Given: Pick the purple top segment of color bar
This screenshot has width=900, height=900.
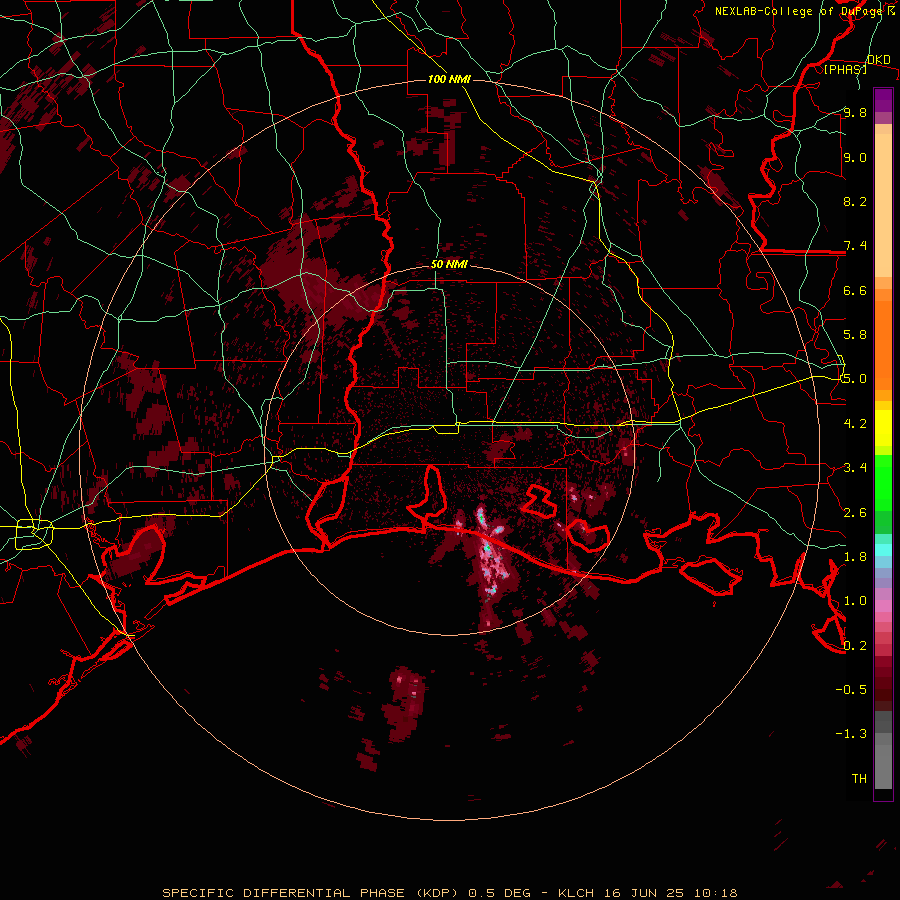Looking at the screenshot, I should 883,101.
